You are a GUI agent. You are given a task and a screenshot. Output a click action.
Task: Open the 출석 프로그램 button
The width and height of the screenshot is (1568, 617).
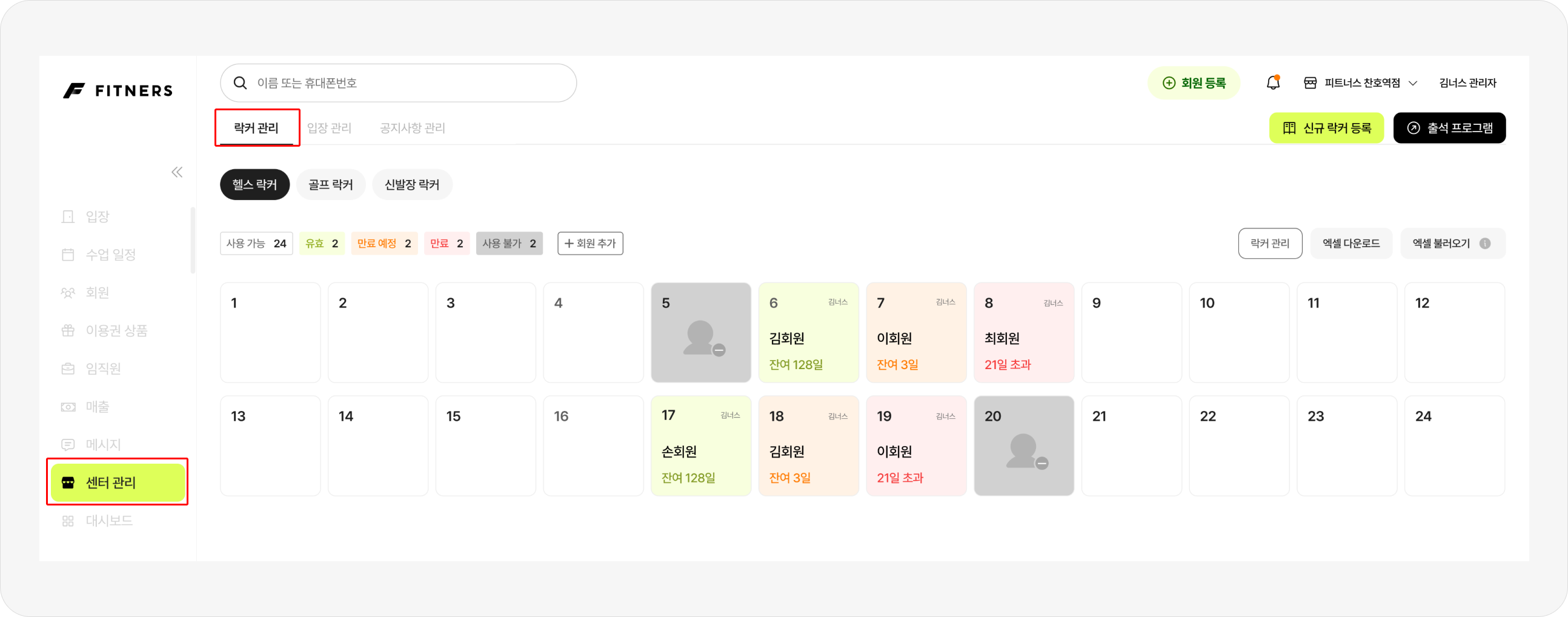[1449, 128]
